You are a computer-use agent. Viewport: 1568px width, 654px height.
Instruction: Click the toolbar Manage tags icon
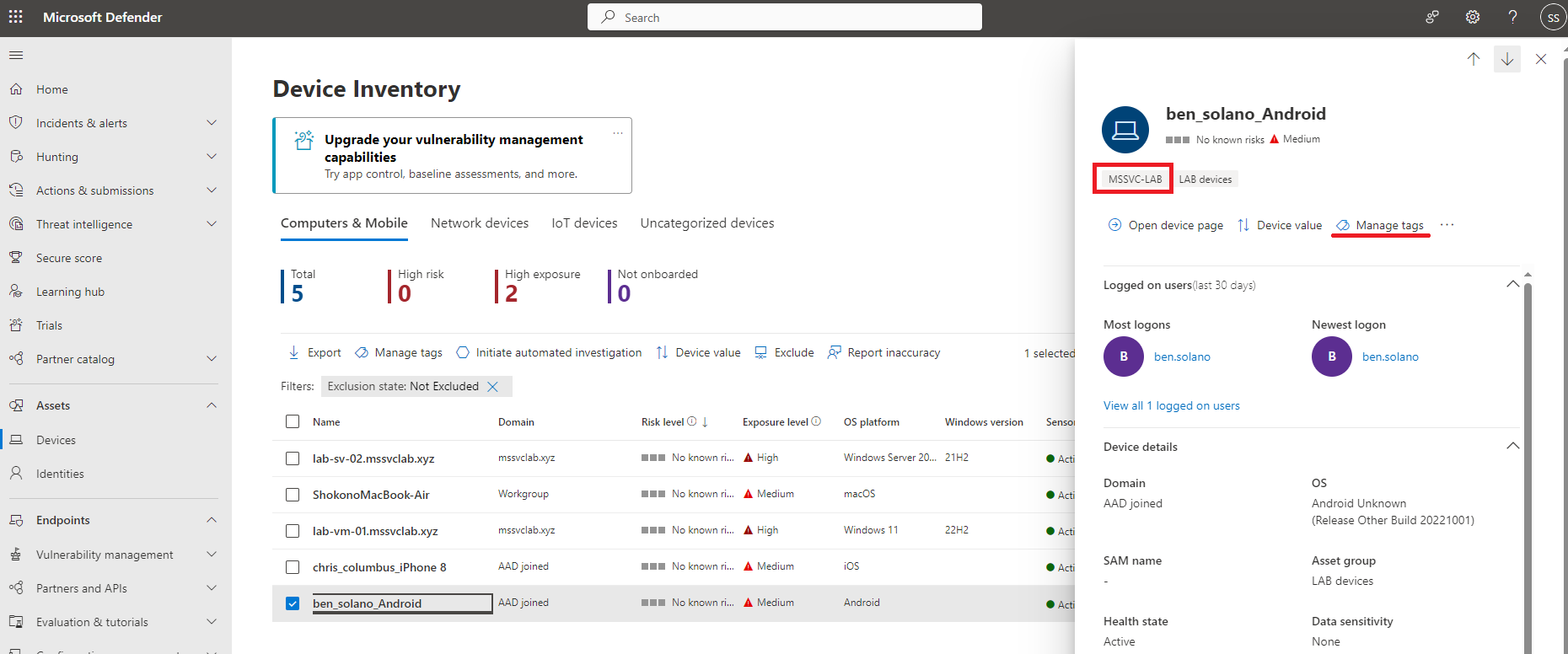pos(362,352)
